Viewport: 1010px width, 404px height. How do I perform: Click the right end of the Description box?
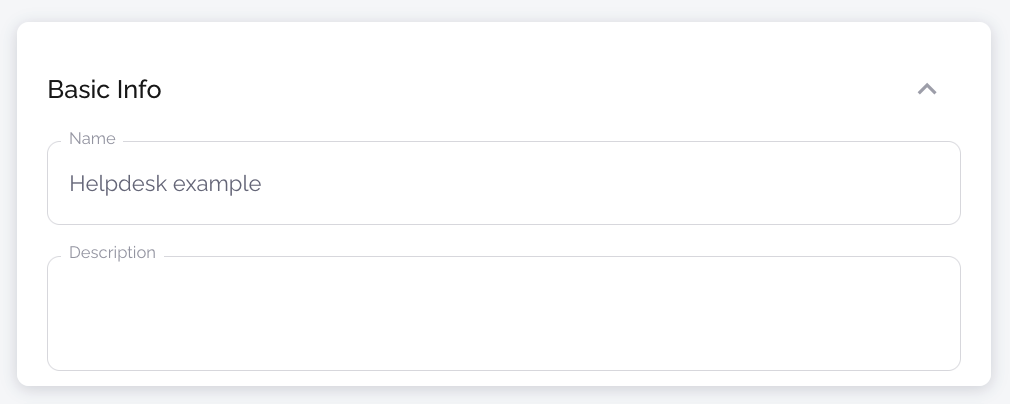[930, 313]
